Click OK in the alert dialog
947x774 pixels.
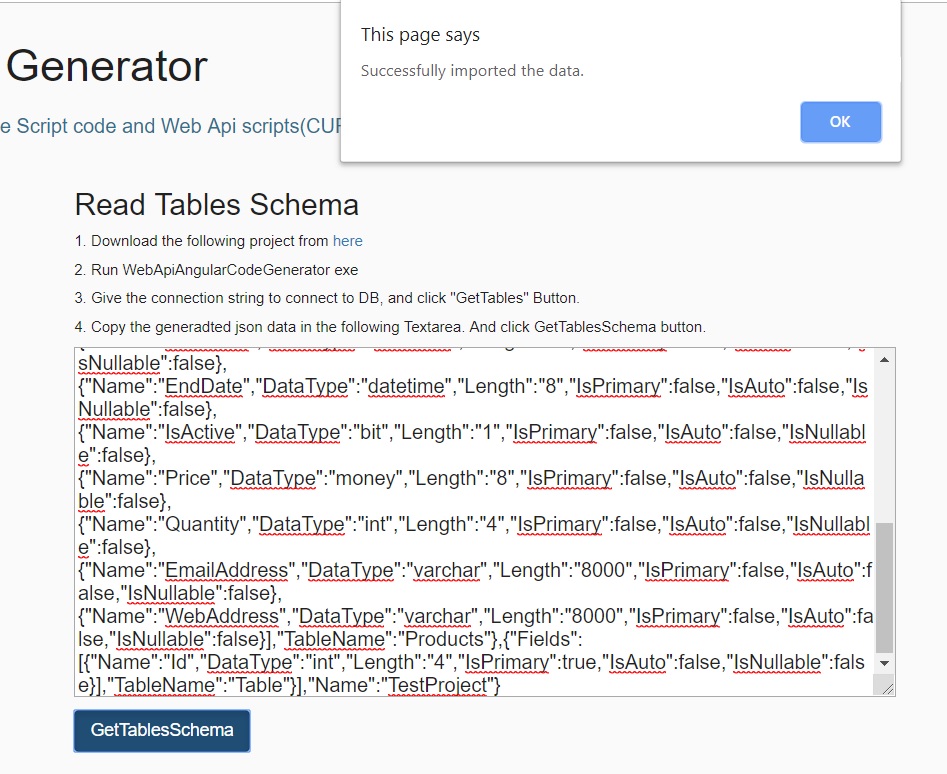point(840,122)
